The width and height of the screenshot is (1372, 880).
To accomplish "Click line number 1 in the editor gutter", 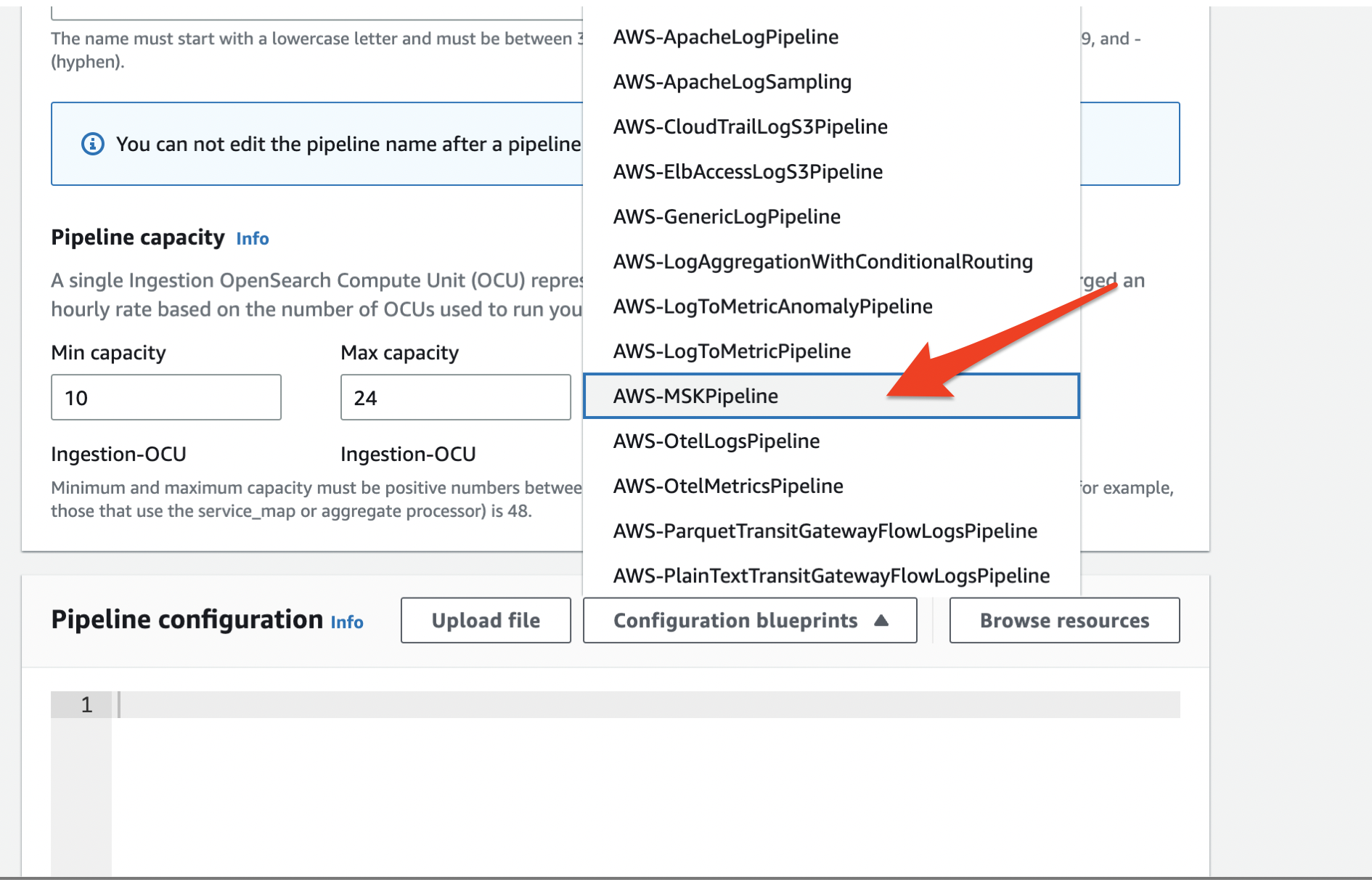I will [86, 704].
